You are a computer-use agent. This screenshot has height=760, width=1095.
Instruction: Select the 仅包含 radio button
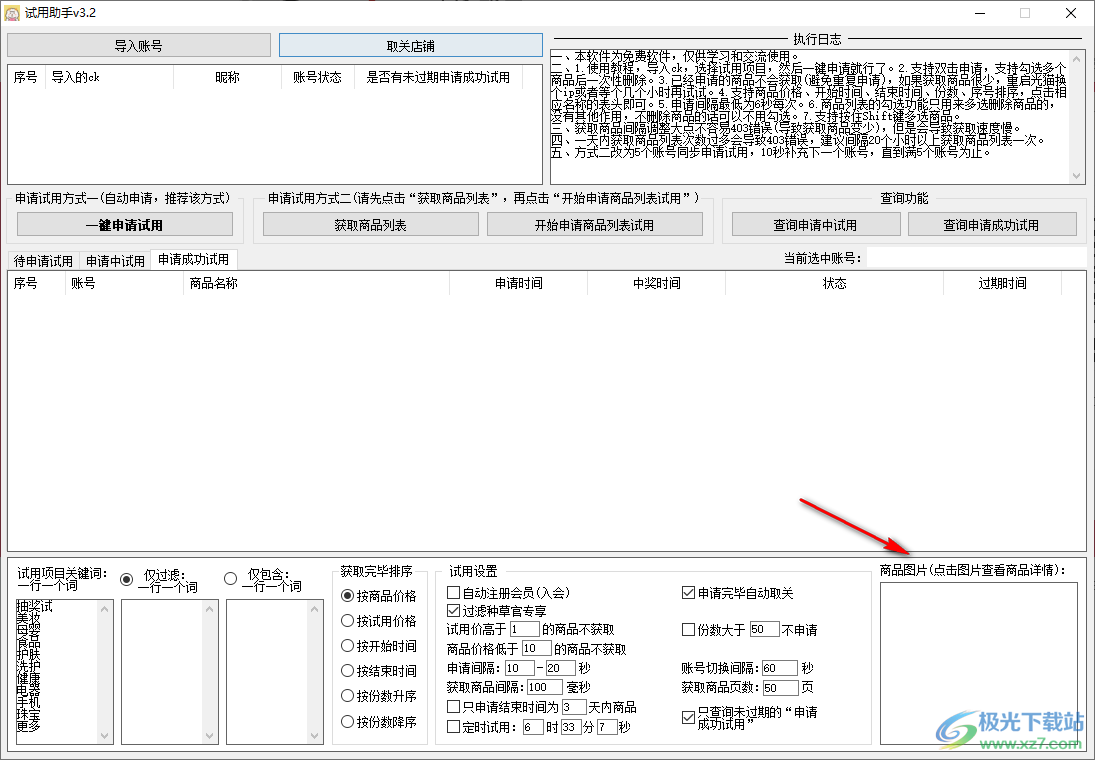(230, 579)
